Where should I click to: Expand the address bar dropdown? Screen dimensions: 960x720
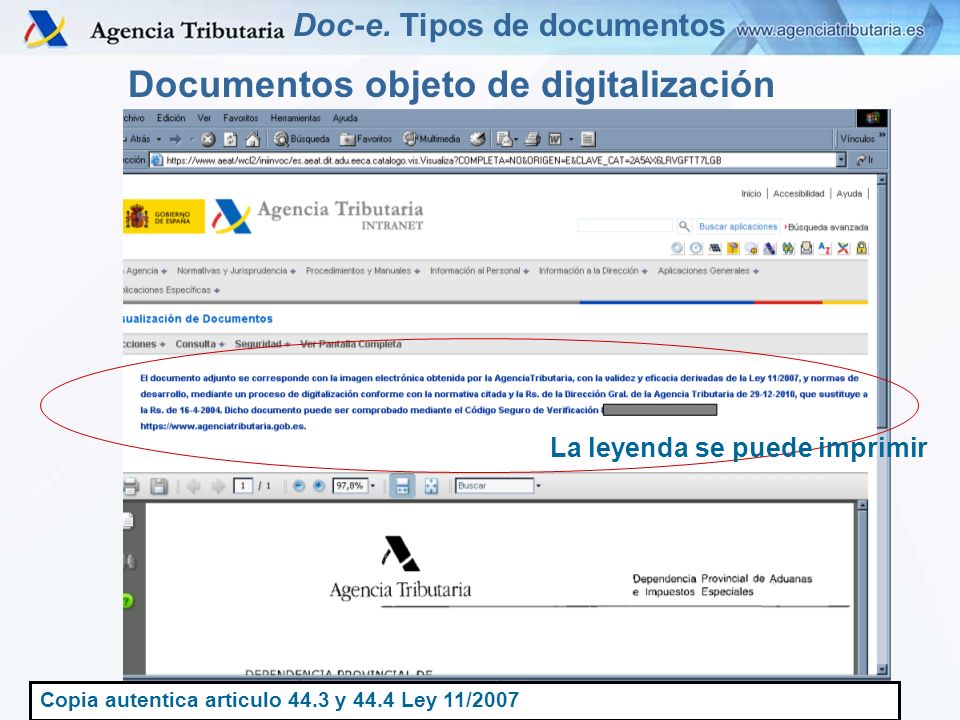[841, 160]
